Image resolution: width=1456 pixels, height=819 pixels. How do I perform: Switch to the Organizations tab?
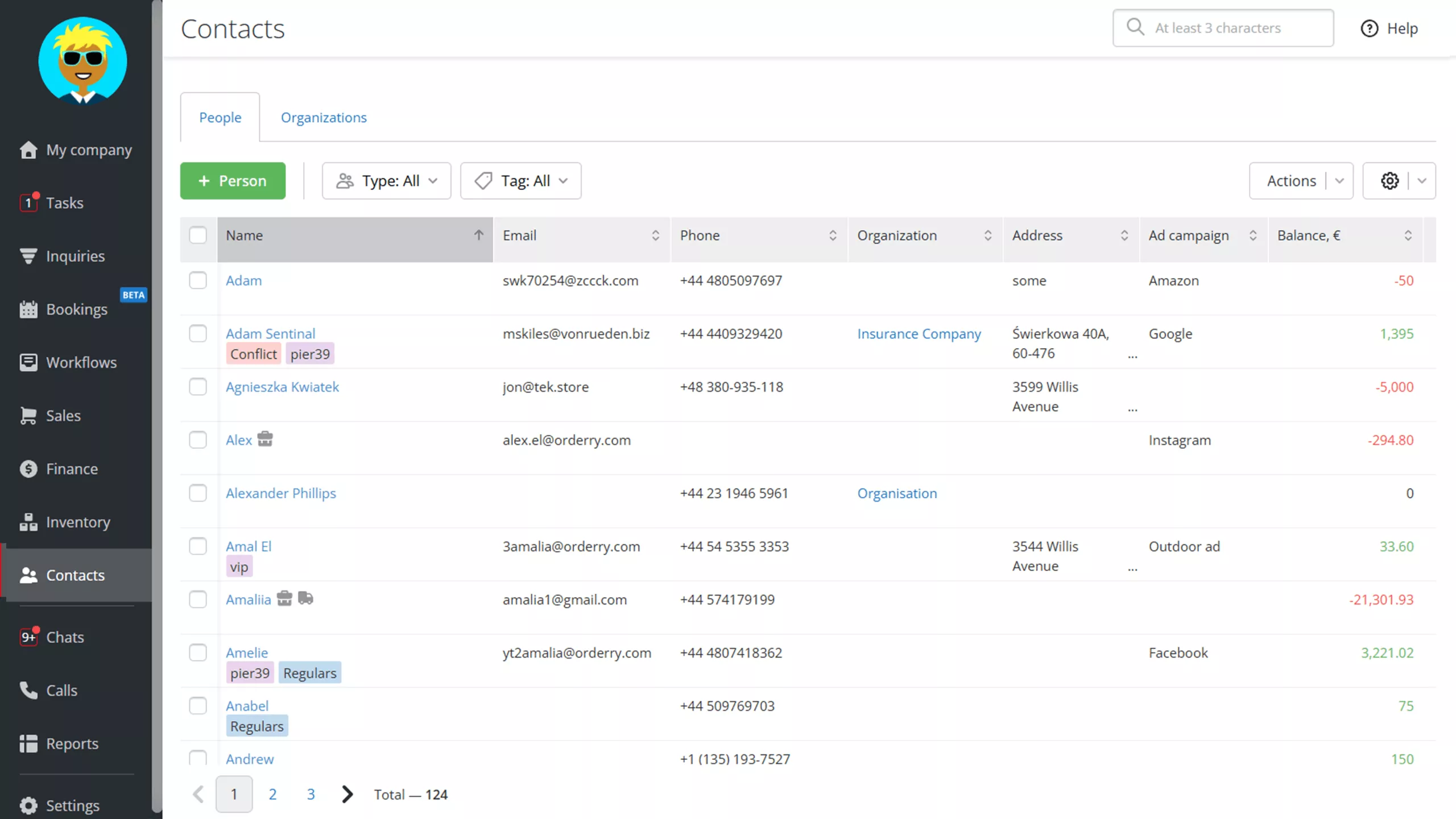(324, 117)
